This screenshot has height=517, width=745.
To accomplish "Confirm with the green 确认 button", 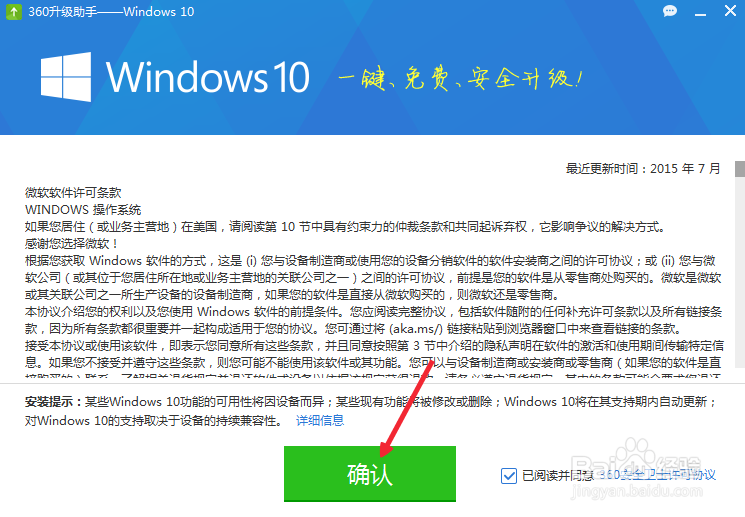I will 370,474.
